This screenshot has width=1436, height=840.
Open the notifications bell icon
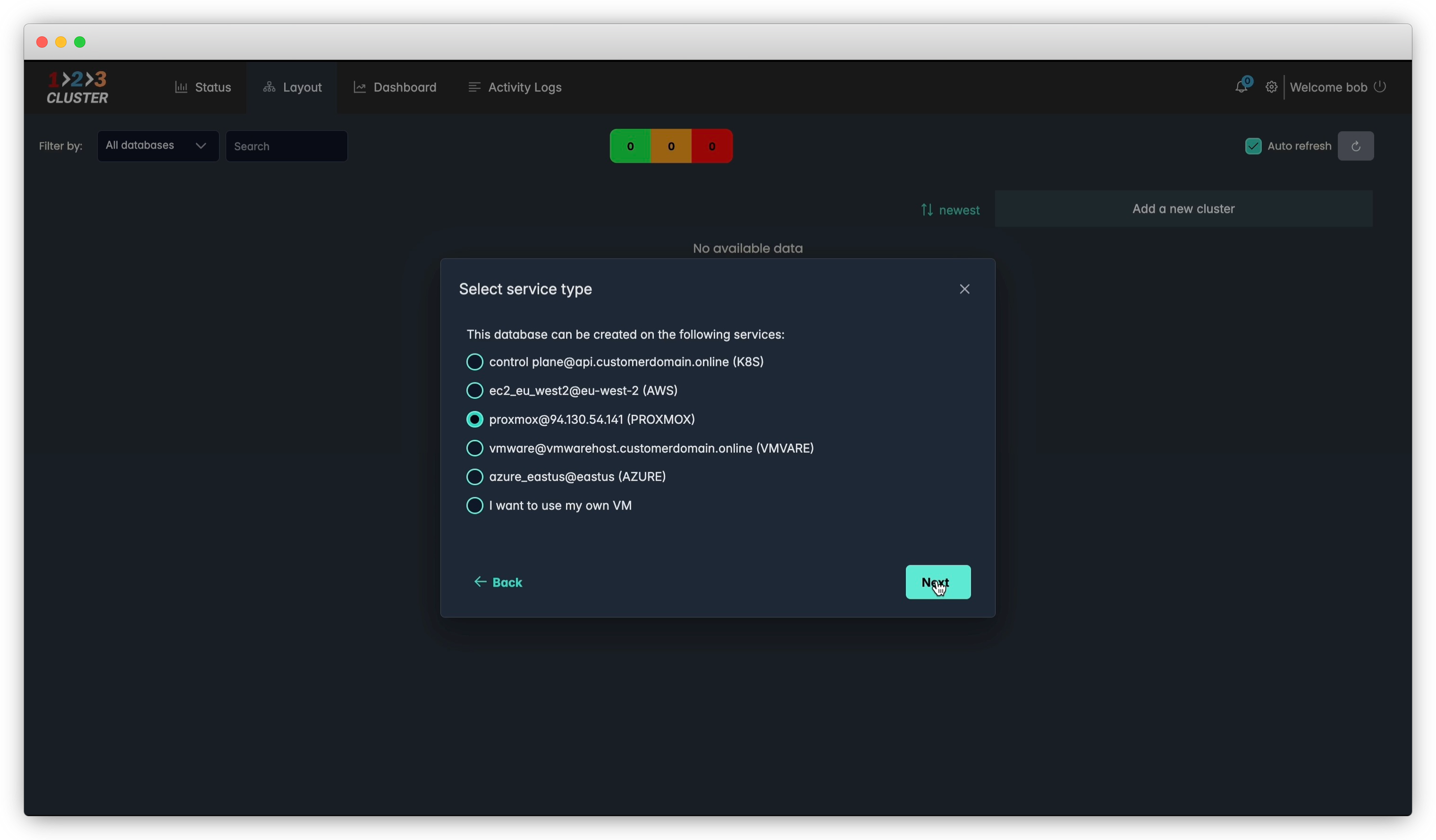click(1241, 87)
